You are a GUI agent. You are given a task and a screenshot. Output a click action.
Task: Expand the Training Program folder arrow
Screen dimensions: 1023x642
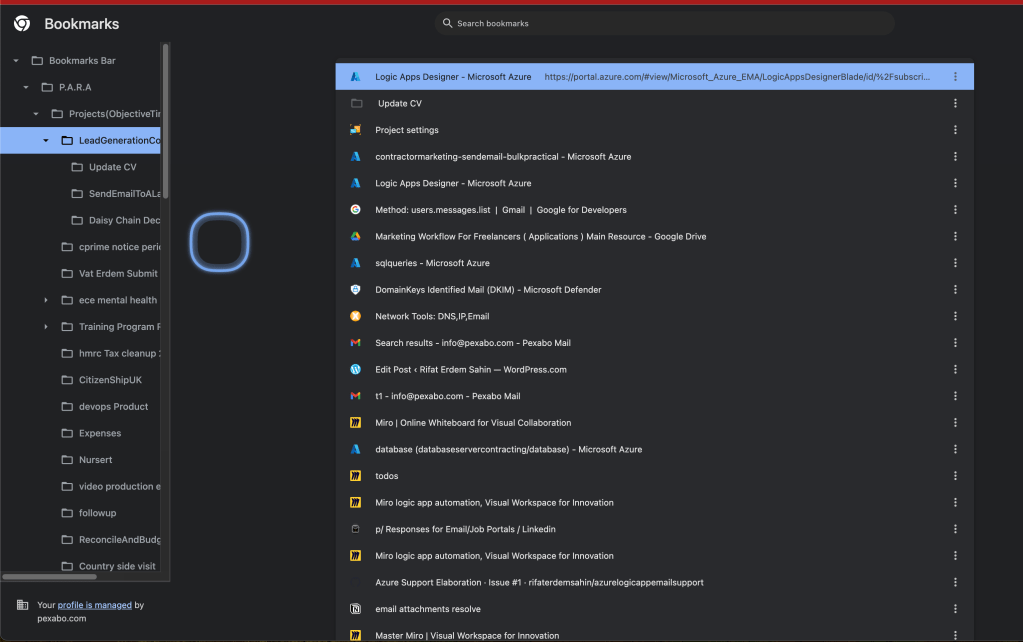click(x=46, y=327)
